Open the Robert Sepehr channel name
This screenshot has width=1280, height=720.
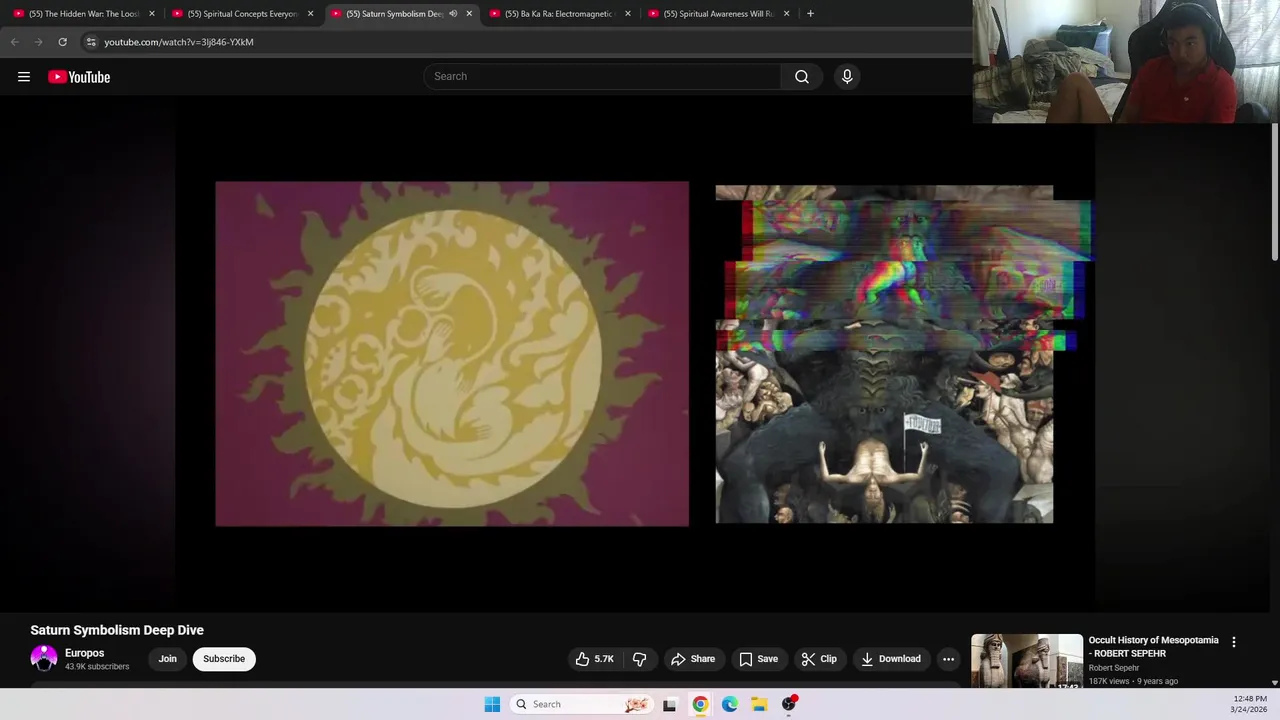point(1114,668)
